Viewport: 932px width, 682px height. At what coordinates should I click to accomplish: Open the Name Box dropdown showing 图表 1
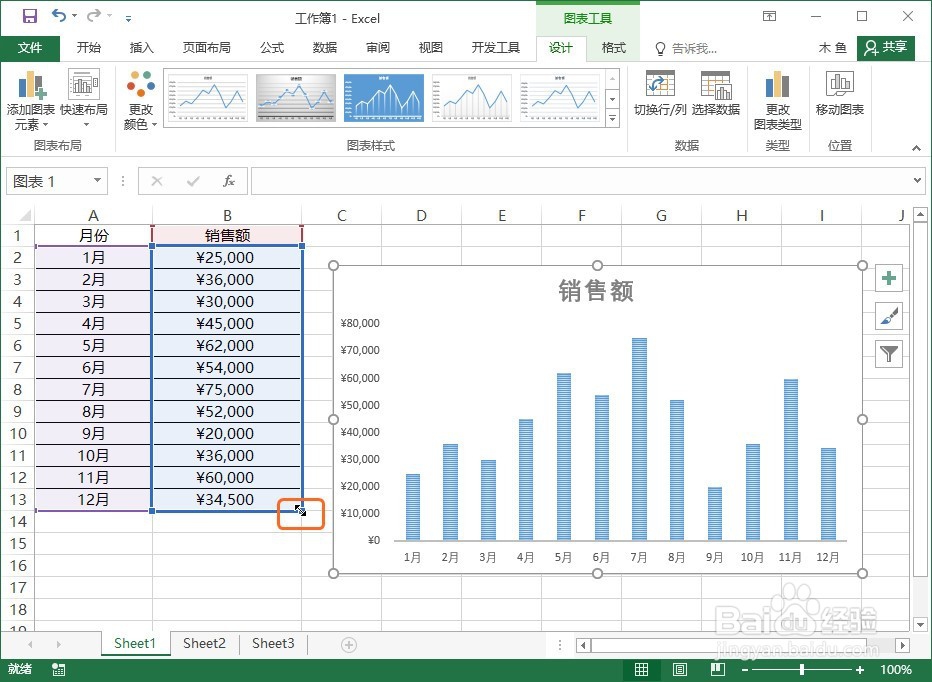(96, 181)
